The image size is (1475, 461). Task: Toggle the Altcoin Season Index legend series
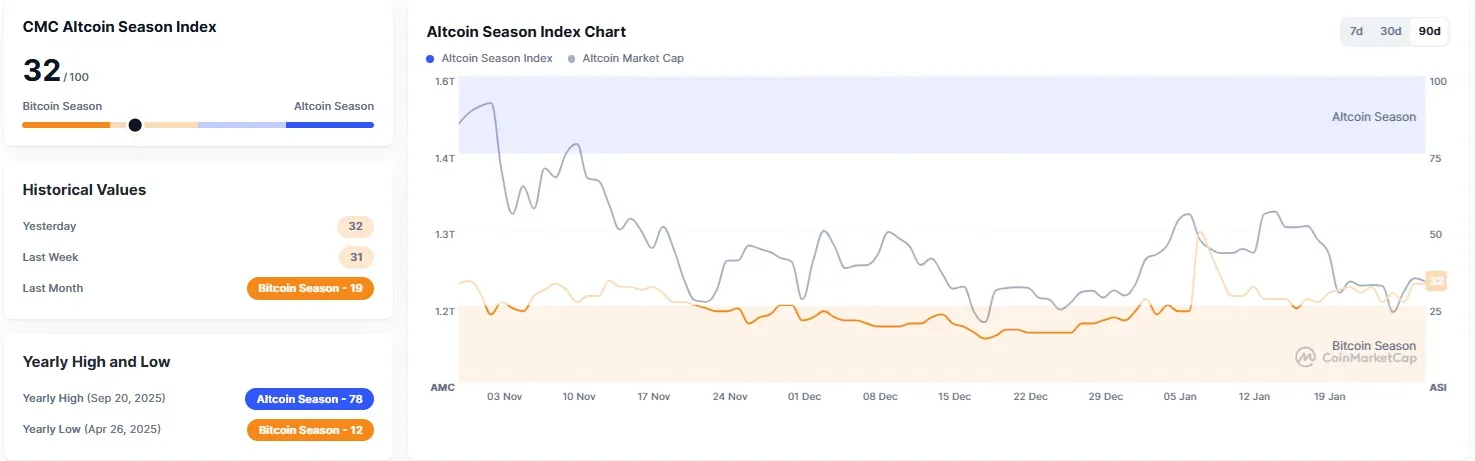pos(490,58)
